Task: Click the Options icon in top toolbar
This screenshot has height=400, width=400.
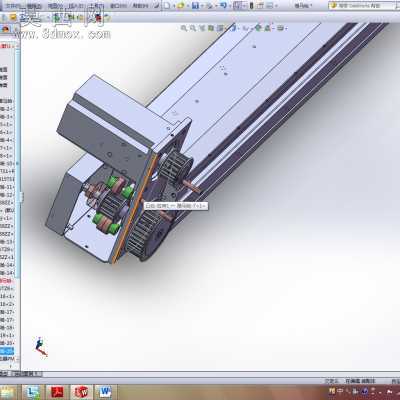Action: click(270, 5)
